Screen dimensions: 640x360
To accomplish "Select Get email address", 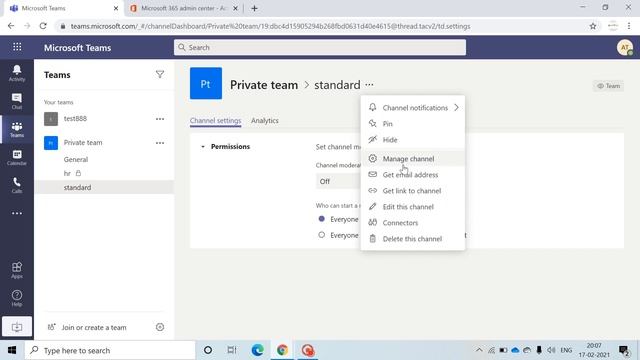I will [x=413, y=175].
